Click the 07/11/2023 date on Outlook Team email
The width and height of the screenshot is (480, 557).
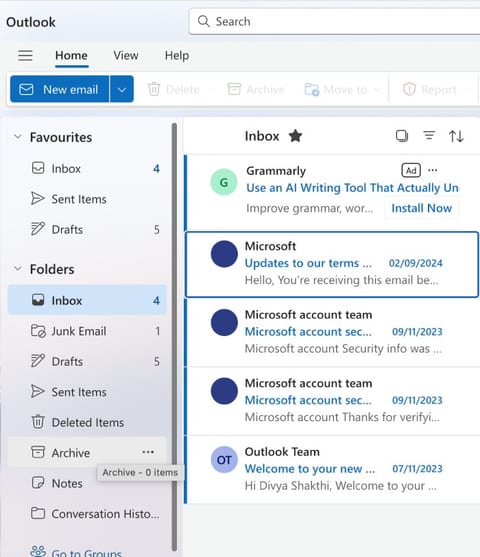(417, 469)
